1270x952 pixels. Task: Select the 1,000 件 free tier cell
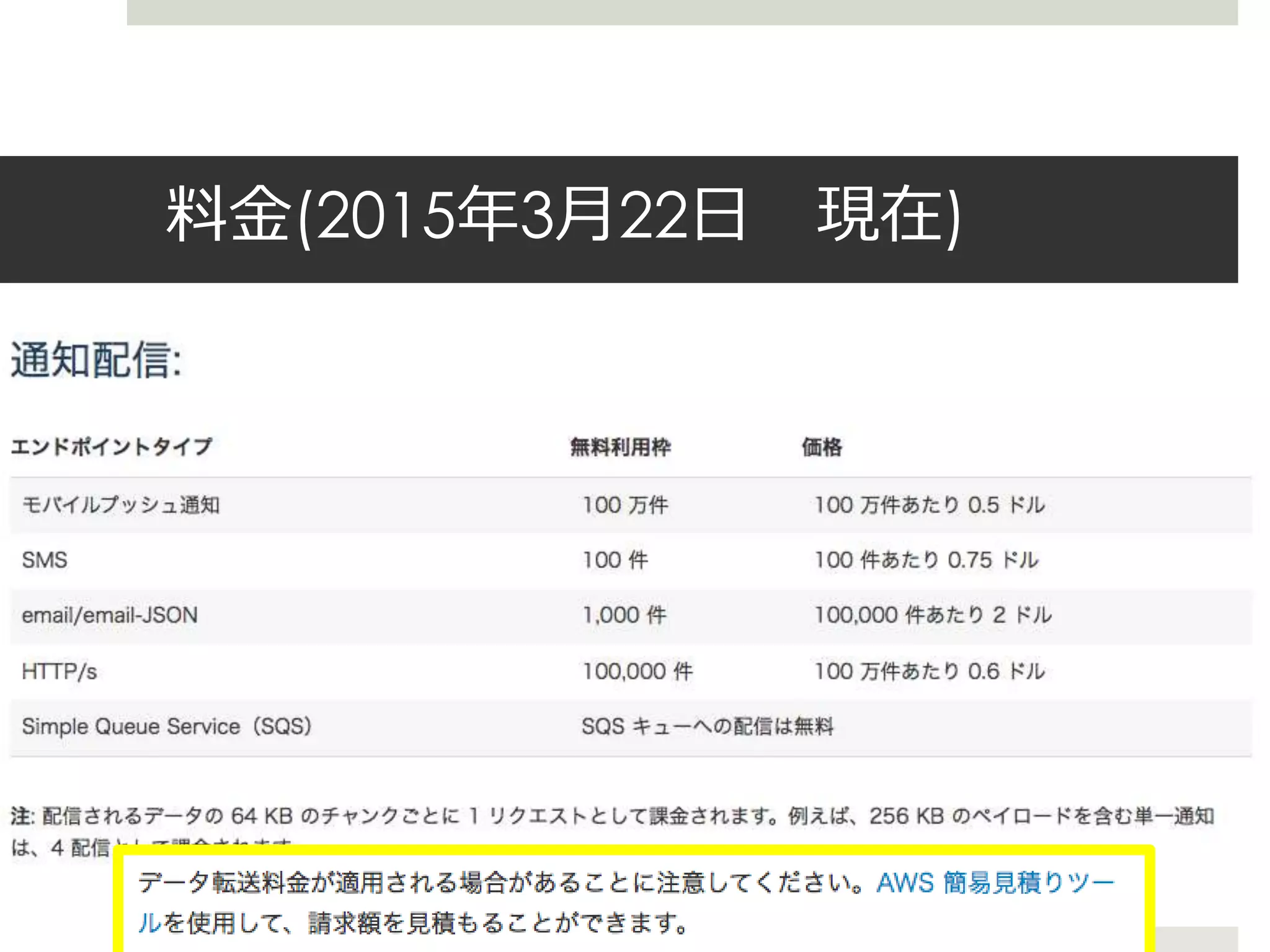[624, 615]
